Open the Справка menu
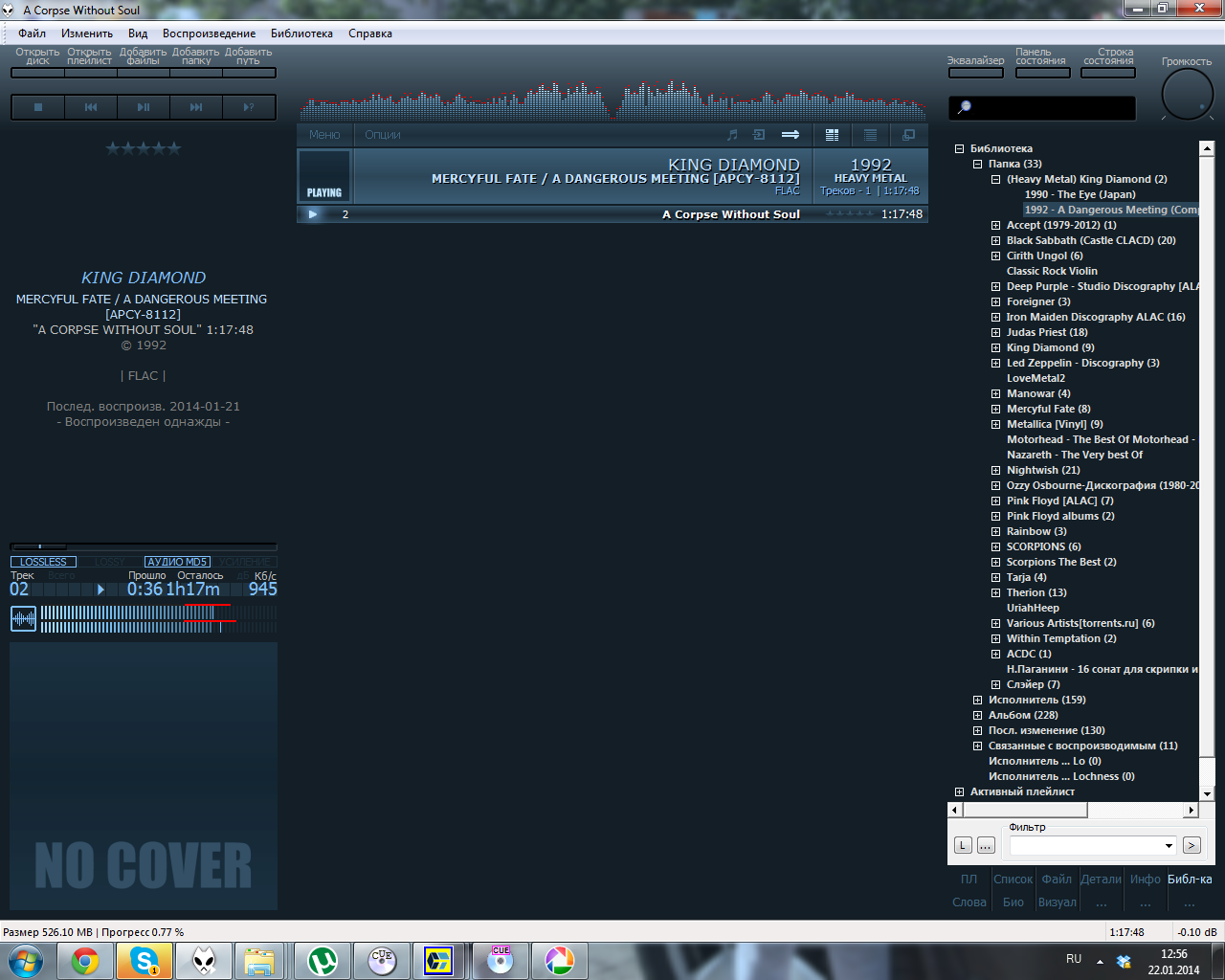1225x980 pixels. pos(370,33)
